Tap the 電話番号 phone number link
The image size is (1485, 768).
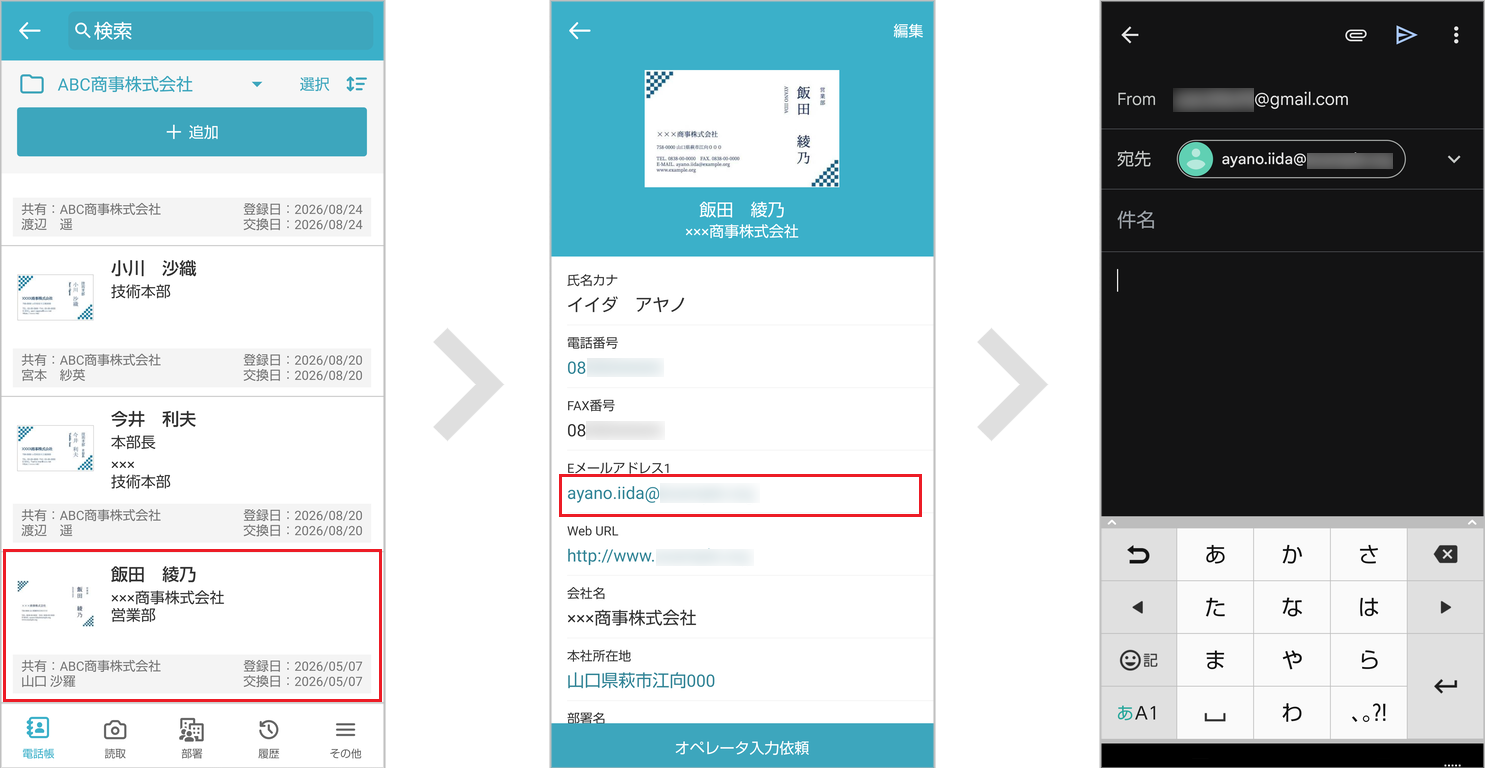click(615, 368)
